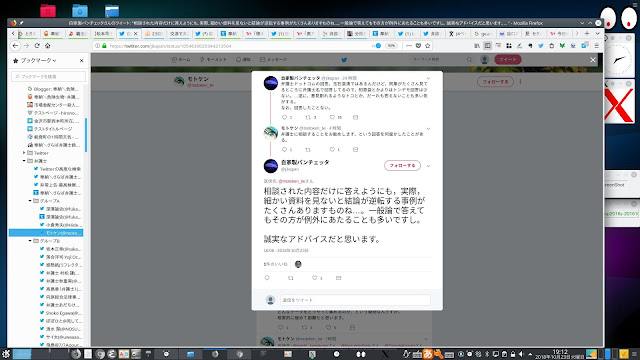Show earlier tabs with left tab arrow

[13, 33]
